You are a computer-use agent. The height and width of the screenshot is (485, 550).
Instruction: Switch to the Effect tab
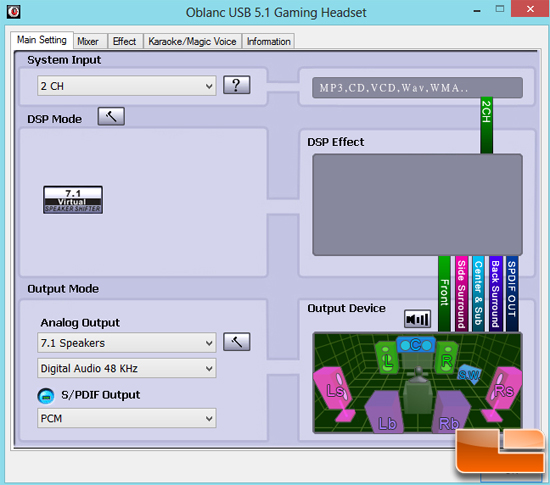pos(125,41)
